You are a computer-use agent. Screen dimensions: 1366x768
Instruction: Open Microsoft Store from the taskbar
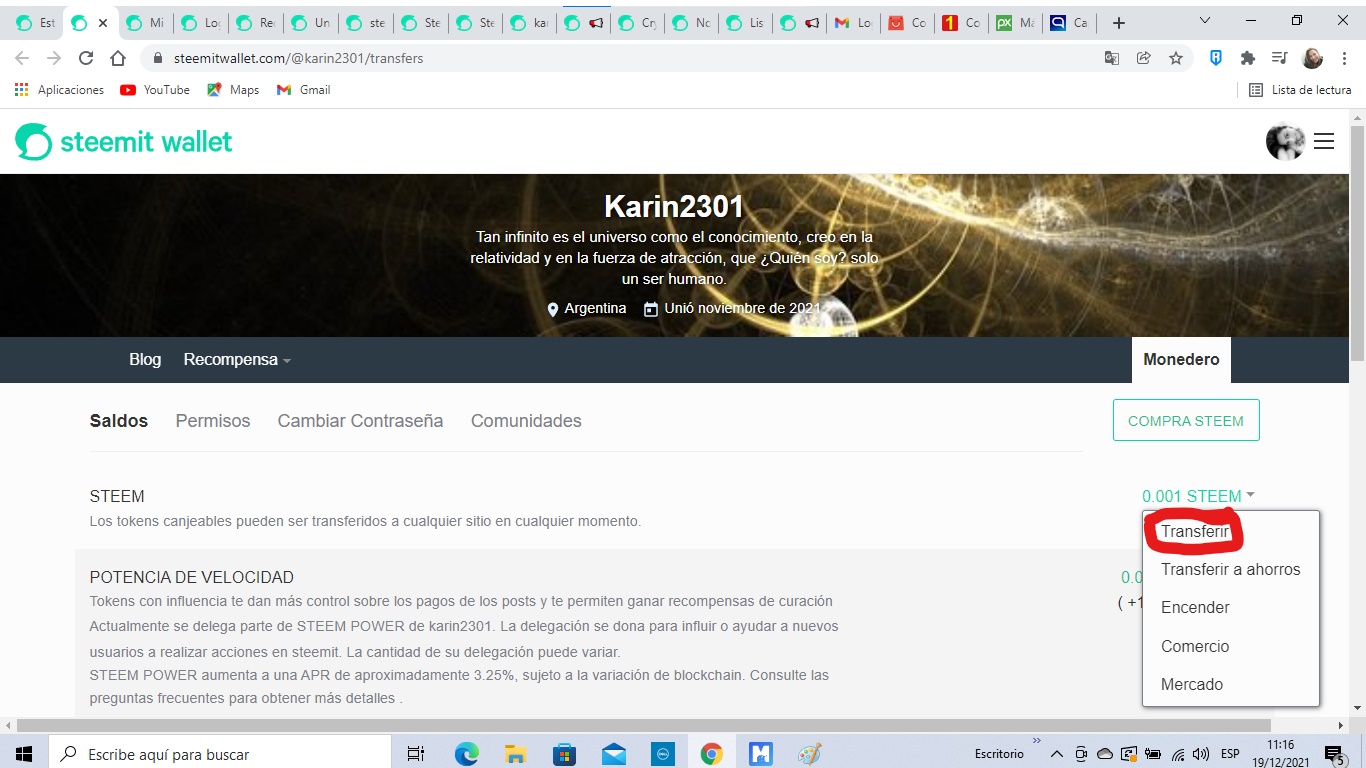click(564, 754)
